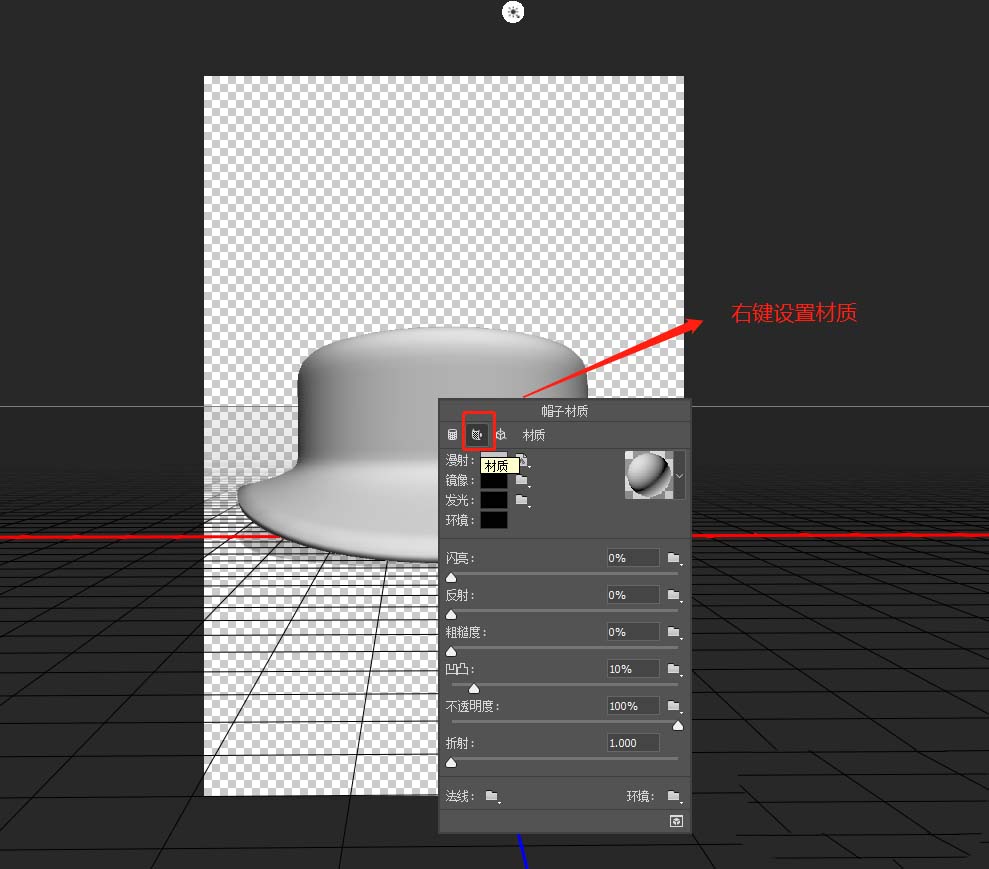This screenshot has width=989, height=869.
Task: Click the 粗糙度 slider handle
Action: (x=451, y=651)
